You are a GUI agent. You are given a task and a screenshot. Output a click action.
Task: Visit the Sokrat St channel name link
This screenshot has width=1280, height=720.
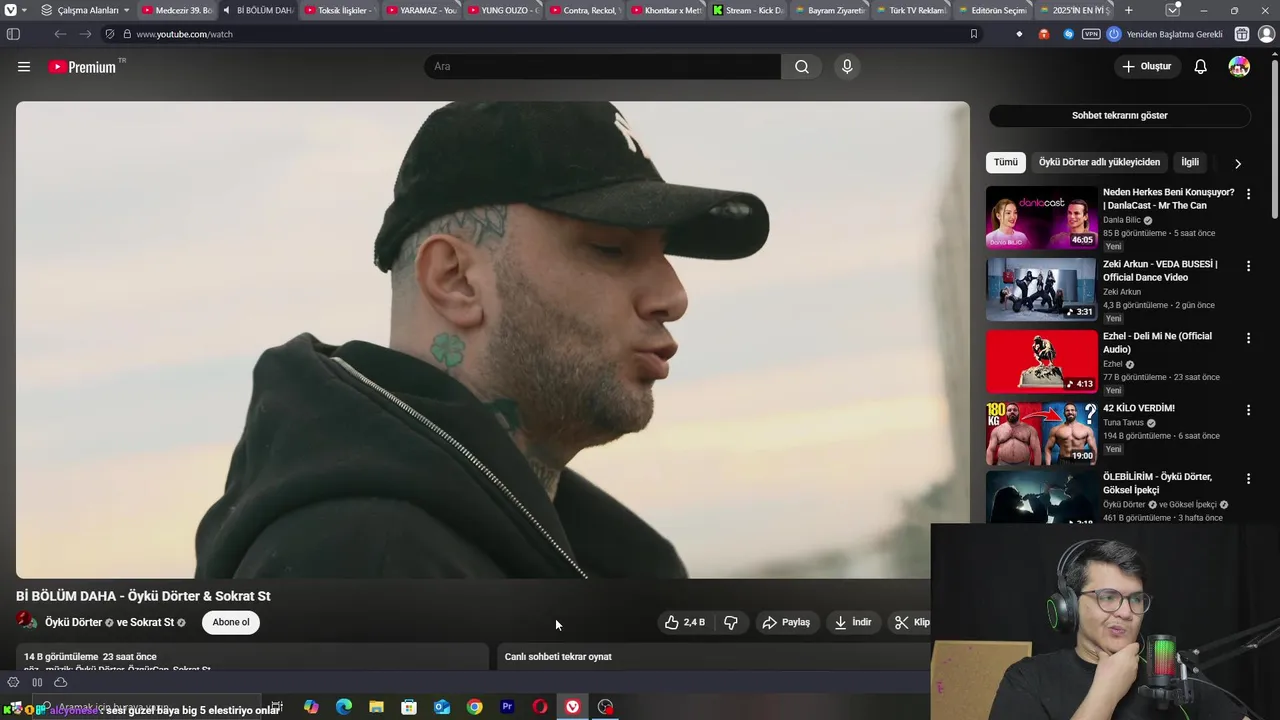click(152, 622)
